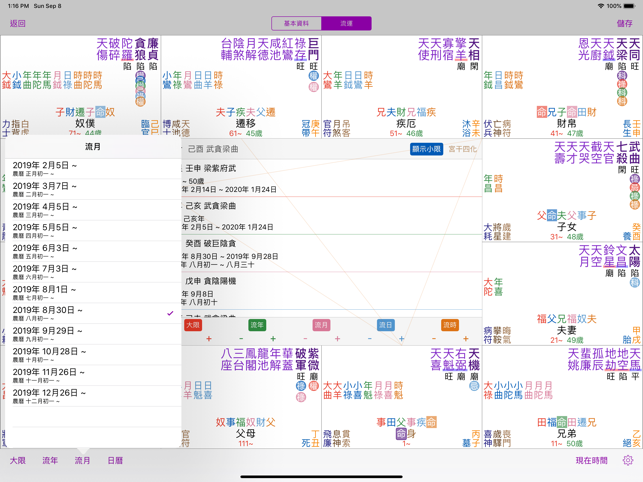The width and height of the screenshot is (643, 482).
Task: Select month 2019年 5月5日
Action: [93, 231]
